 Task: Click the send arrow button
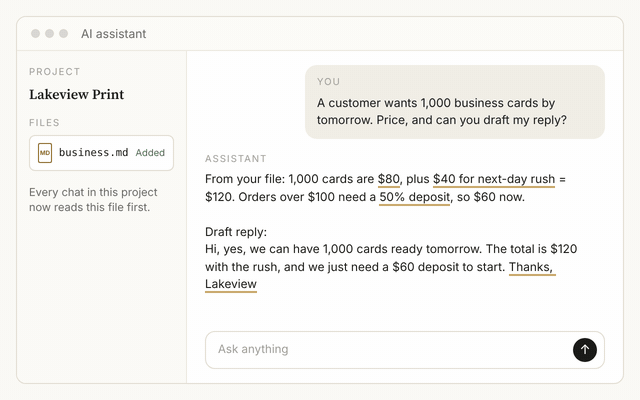[584, 350]
